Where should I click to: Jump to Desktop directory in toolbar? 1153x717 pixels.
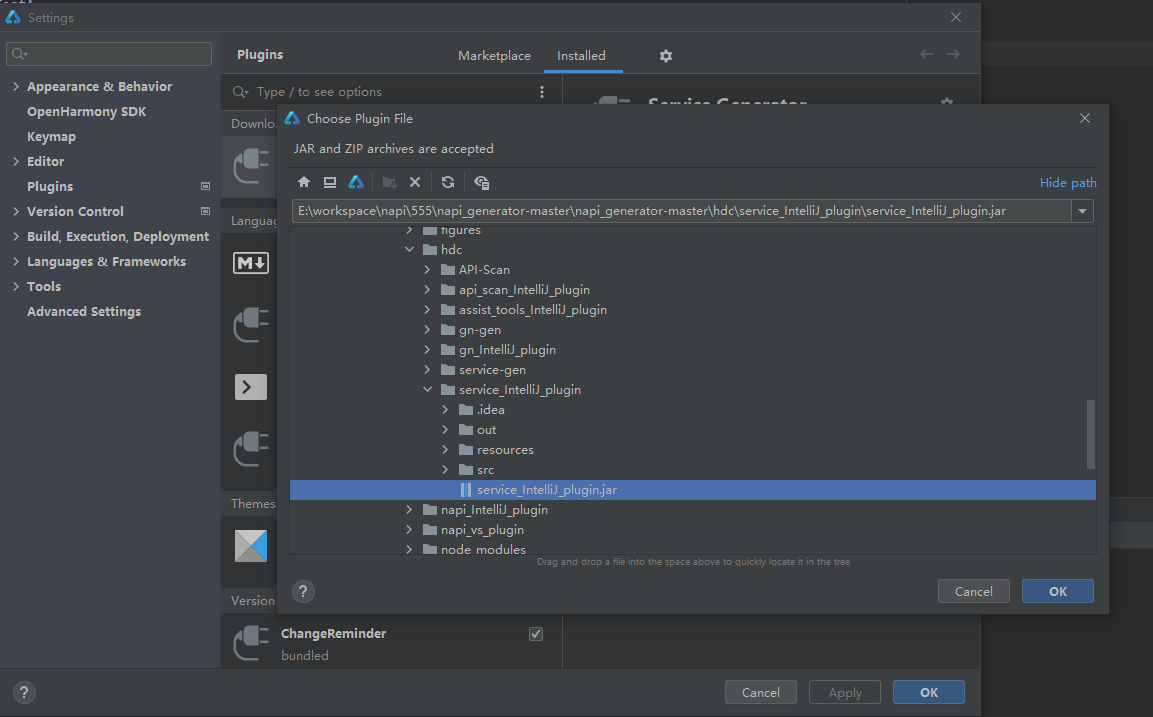(329, 182)
